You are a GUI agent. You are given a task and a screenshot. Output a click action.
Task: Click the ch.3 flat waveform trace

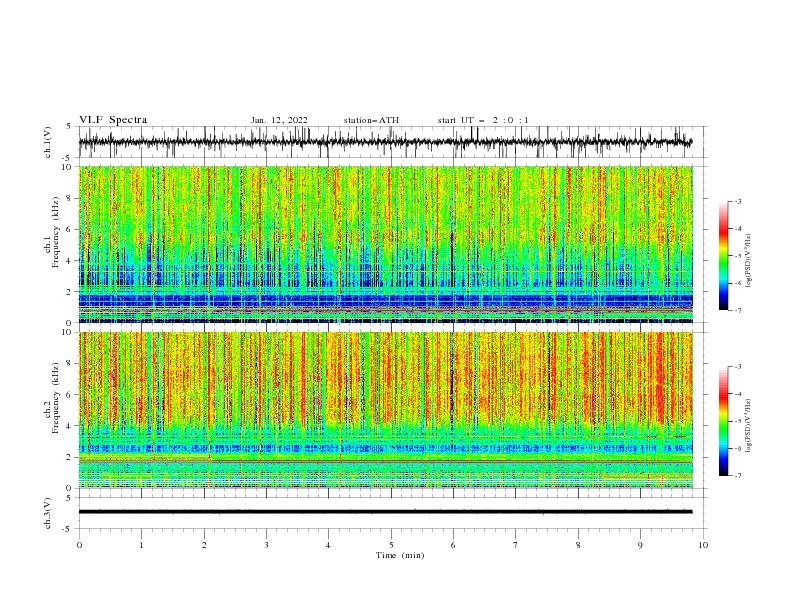386,512
